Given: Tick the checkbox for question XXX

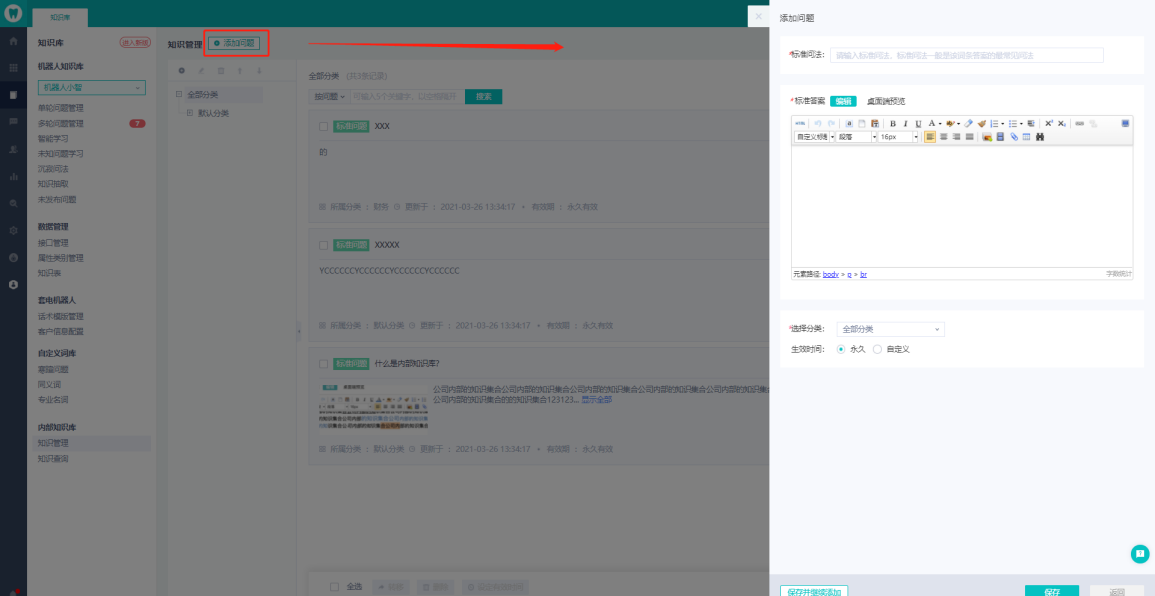Looking at the screenshot, I should [x=323, y=126].
